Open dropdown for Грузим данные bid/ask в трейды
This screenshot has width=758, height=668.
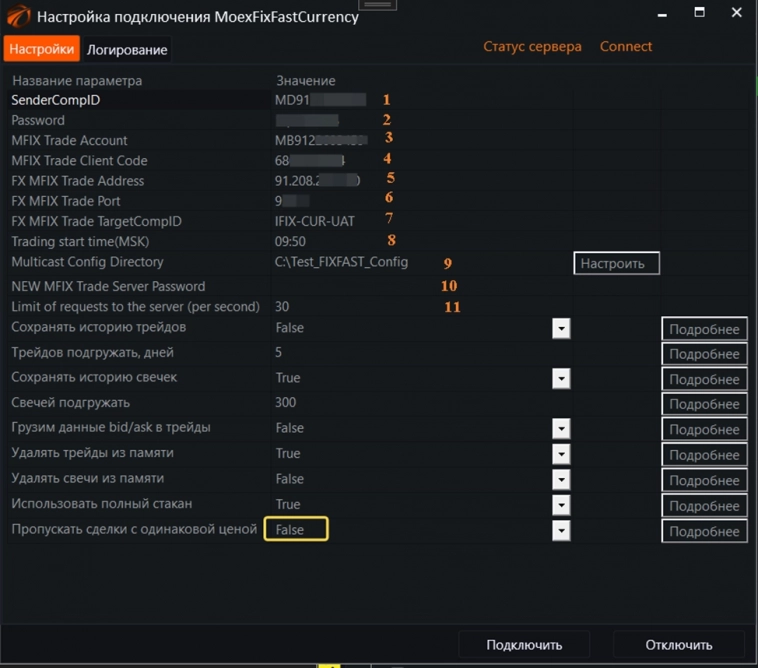click(x=561, y=429)
